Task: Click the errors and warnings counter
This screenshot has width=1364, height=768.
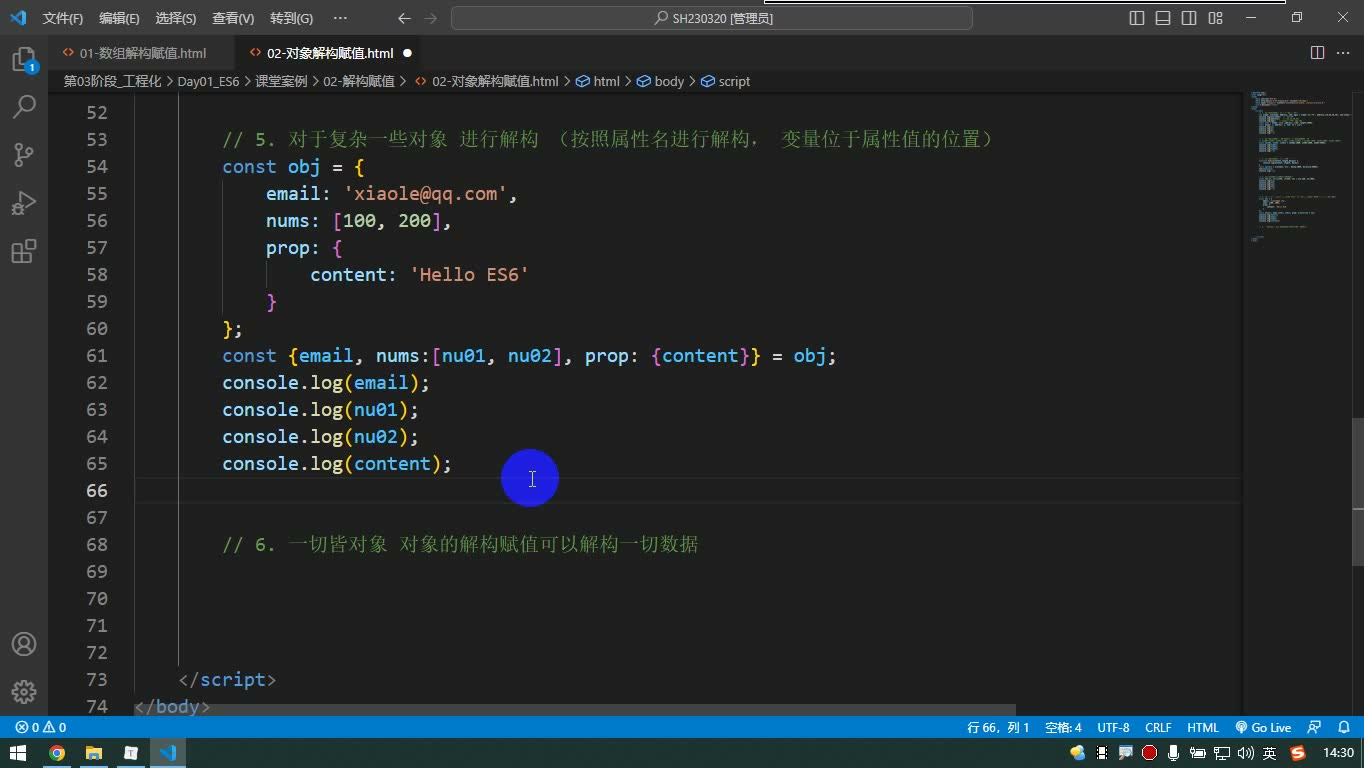Action: [41, 727]
